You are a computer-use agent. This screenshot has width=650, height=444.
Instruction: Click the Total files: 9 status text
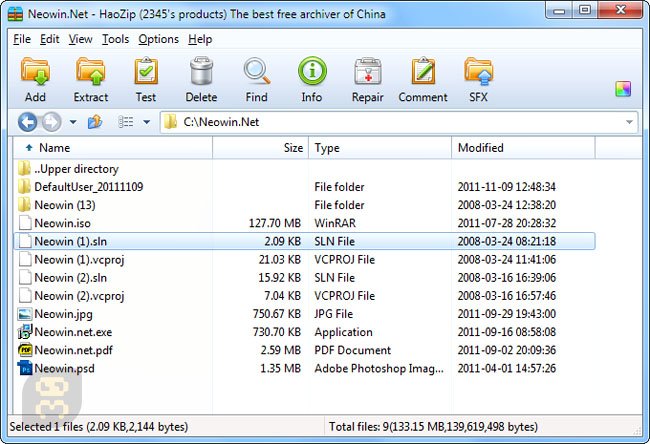coord(433,427)
